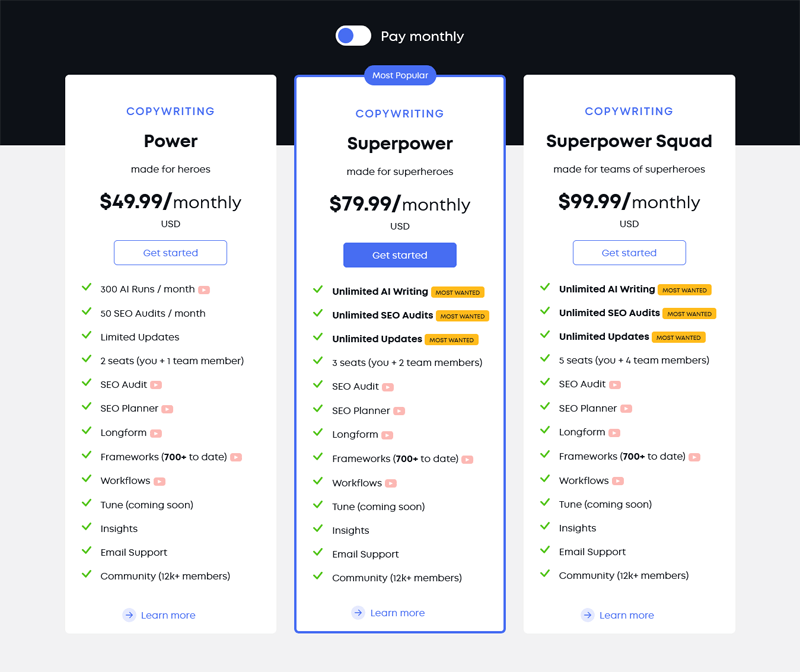Image resolution: width=800 pixels, height=672 pixels.
Task: Open video icon beside Power plan SEO Audit
Action: [x=156, y=385]
